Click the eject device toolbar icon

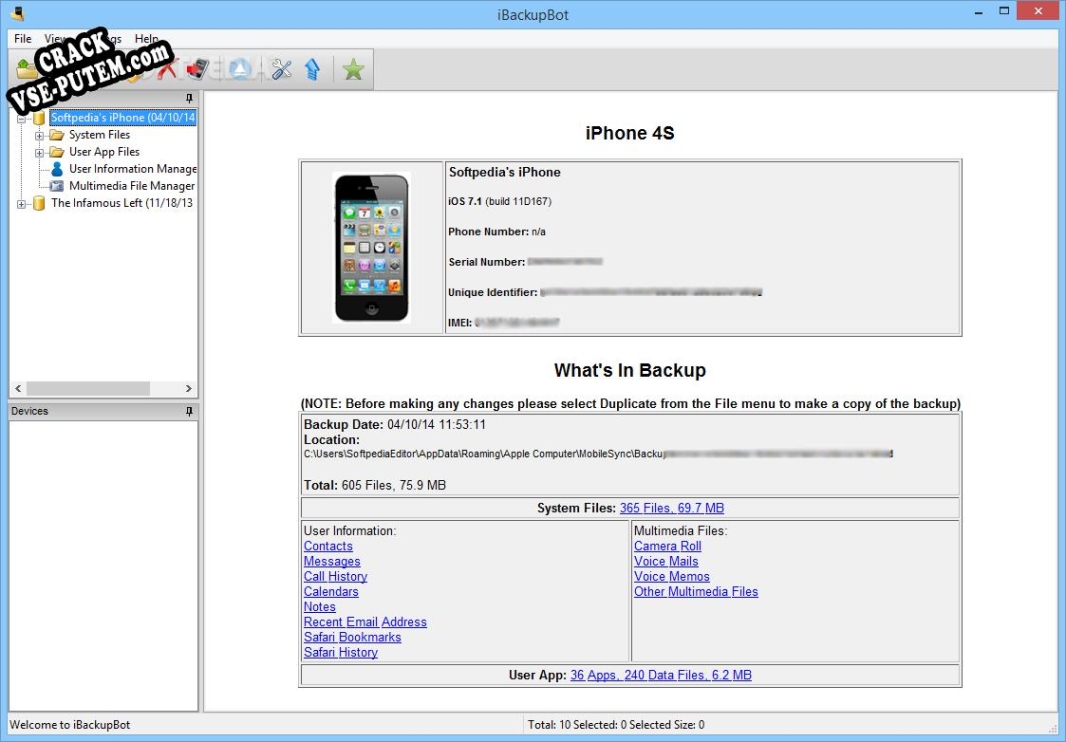(240, 69)
